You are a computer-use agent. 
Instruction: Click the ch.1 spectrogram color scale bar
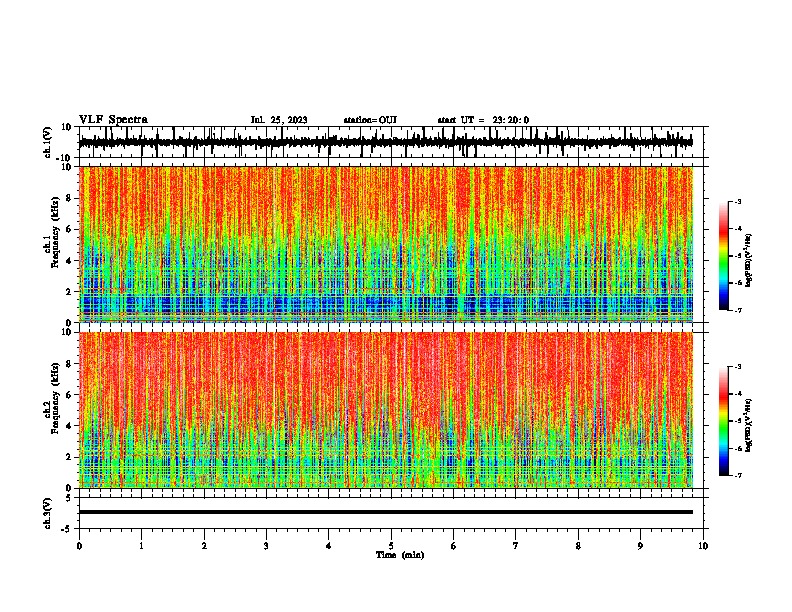(724, 256)
